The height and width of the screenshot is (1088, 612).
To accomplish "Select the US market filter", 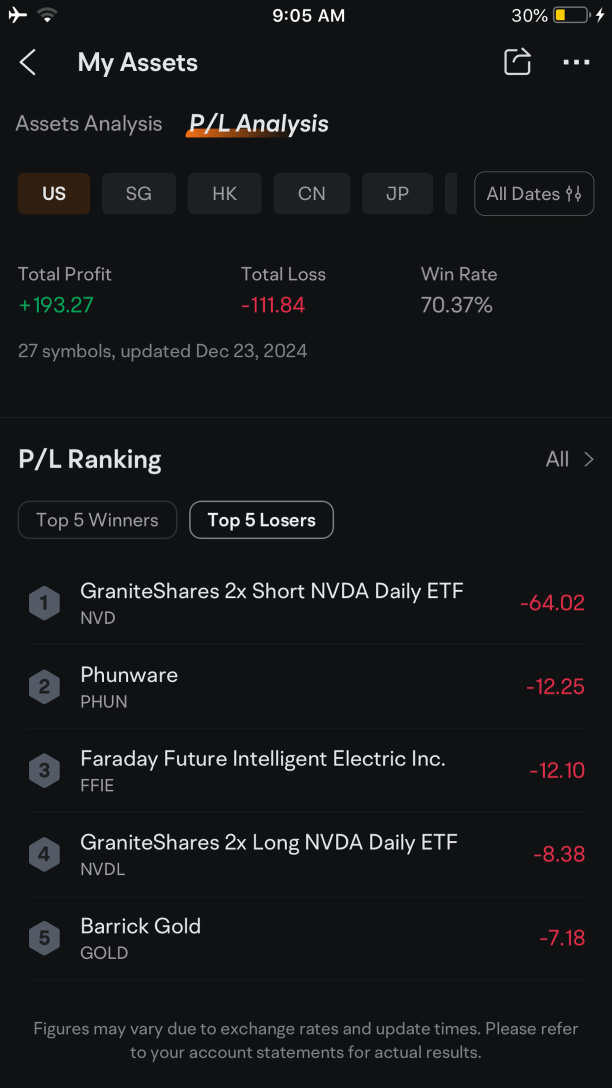I will (x=54, y=194).
